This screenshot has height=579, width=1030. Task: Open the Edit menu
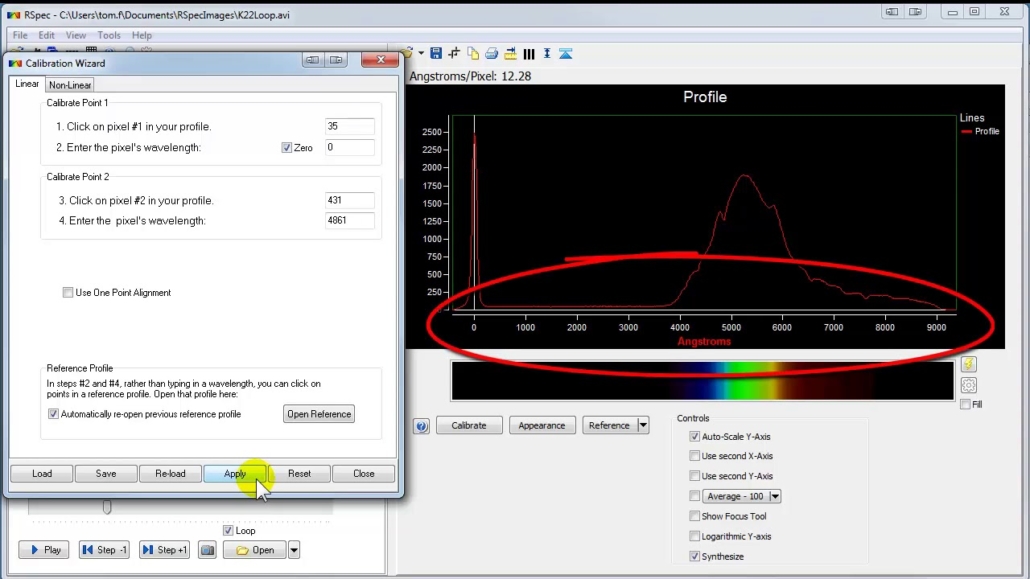point(46,35)
